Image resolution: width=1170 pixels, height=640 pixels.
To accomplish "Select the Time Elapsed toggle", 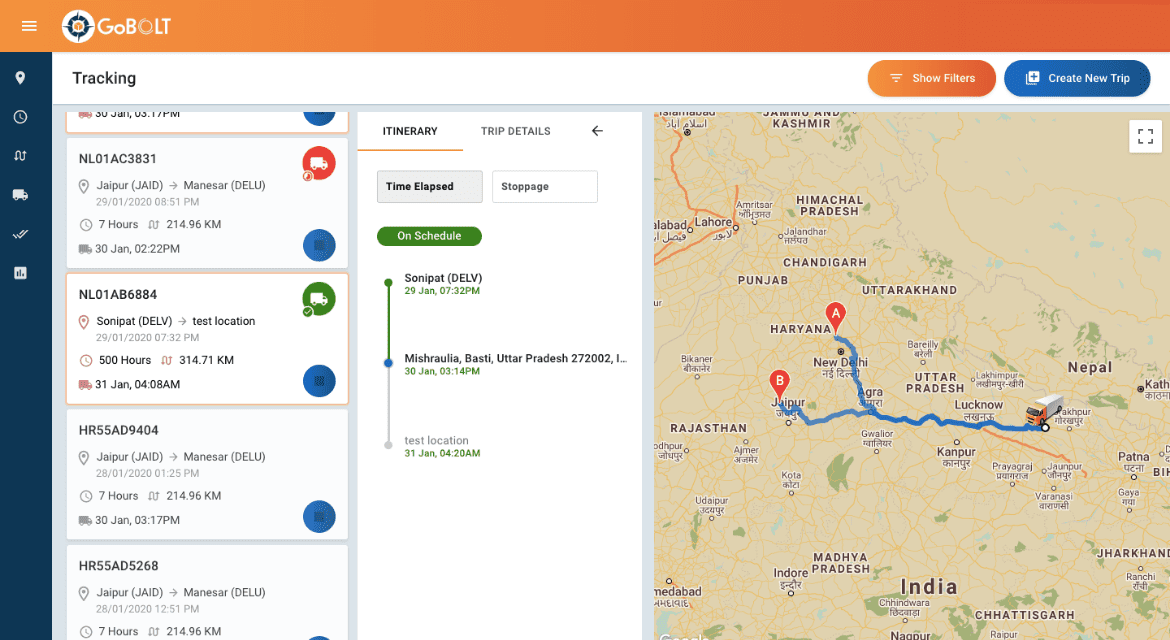I will pos(429,187).
